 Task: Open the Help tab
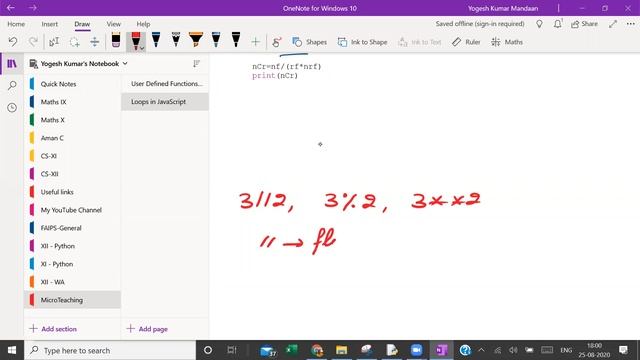pyautogui.click(x=143, y=24)
